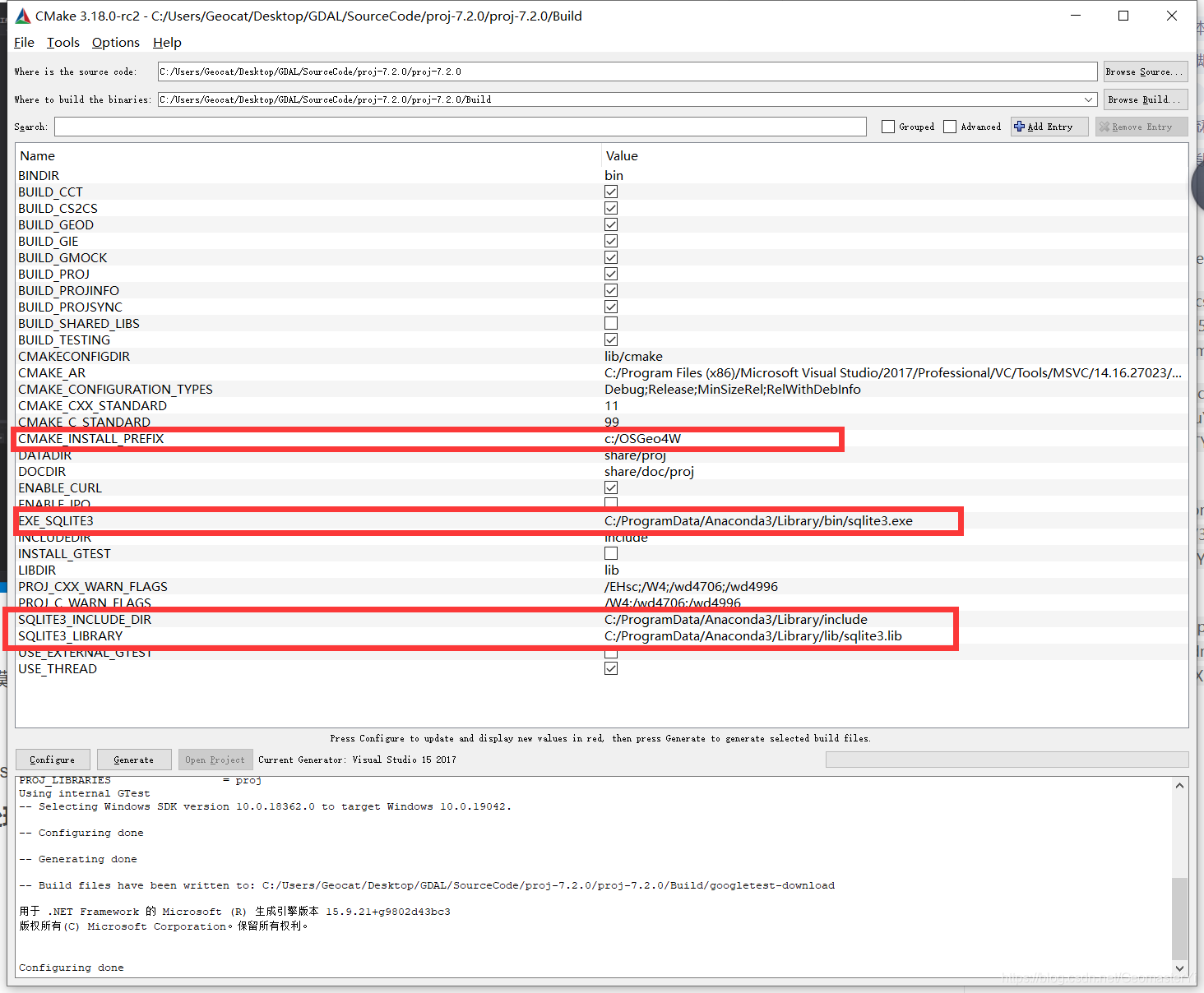Uncheck the USE_THREAD checkbox
This screenshot has height=993, width=1204.
(x=611, y=668)
